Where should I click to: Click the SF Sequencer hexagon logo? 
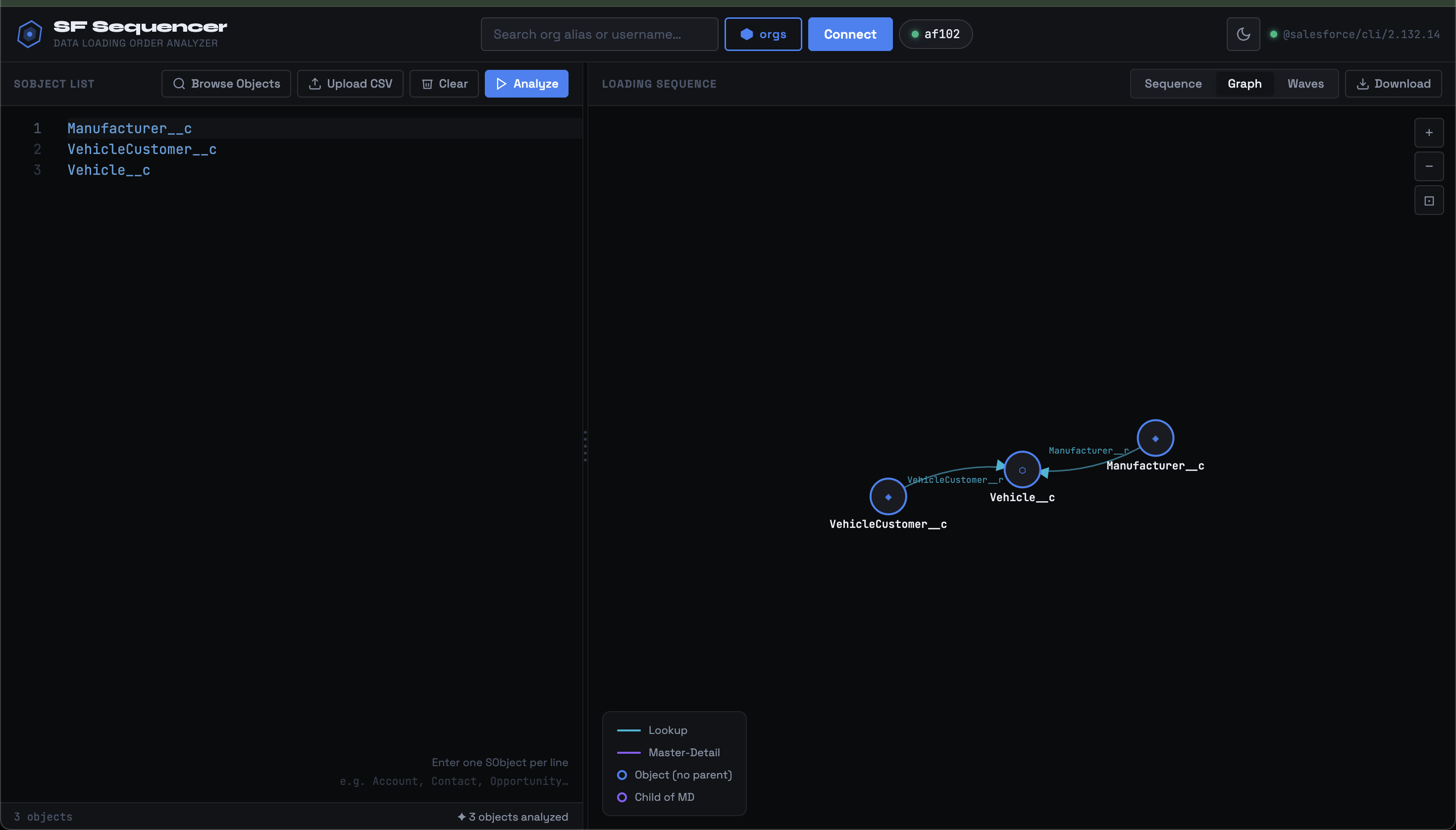point(30,34)
